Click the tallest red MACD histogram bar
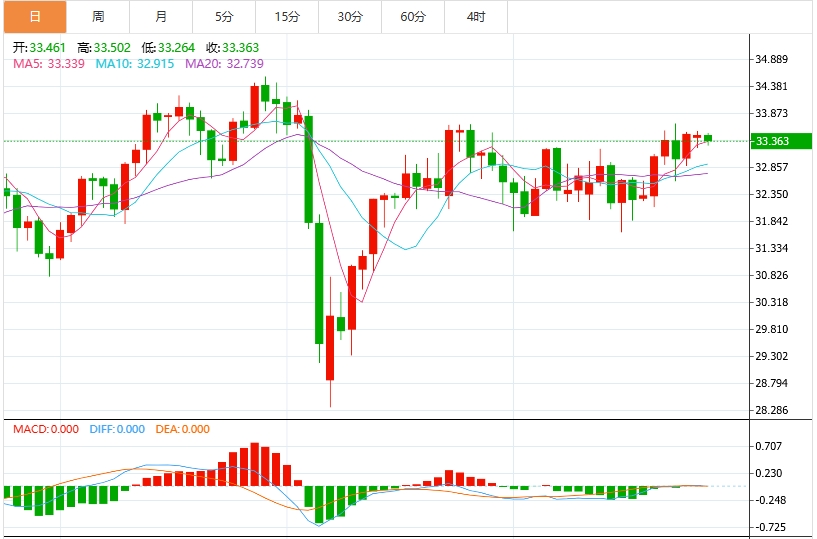 coord(255,464)
